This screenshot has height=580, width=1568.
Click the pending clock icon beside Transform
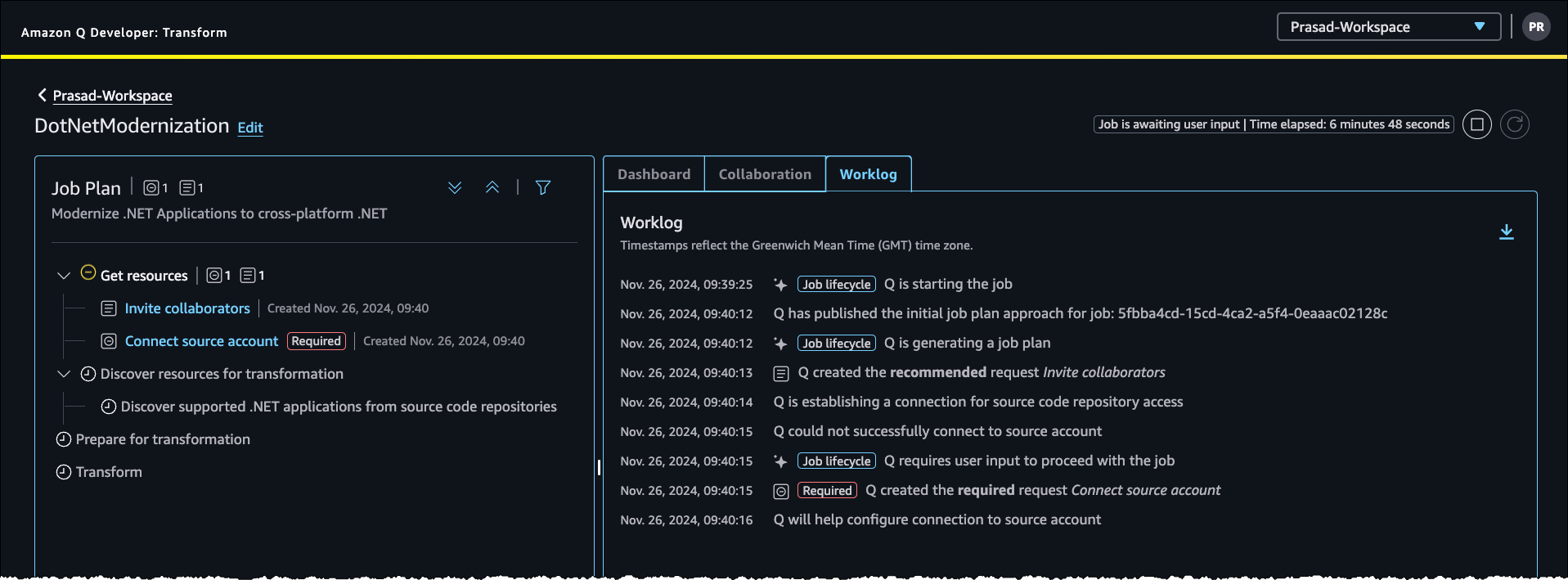(x=64, y=472)
